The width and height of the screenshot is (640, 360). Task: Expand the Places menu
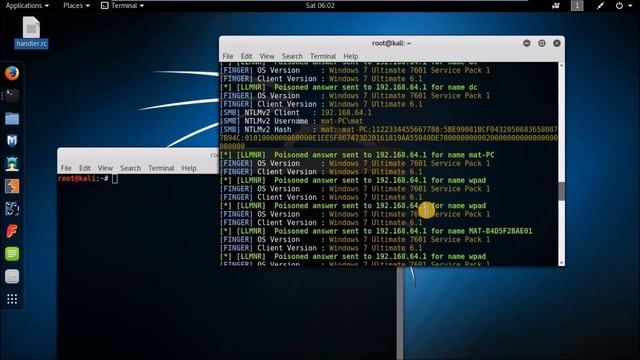(x=76, y=5)
